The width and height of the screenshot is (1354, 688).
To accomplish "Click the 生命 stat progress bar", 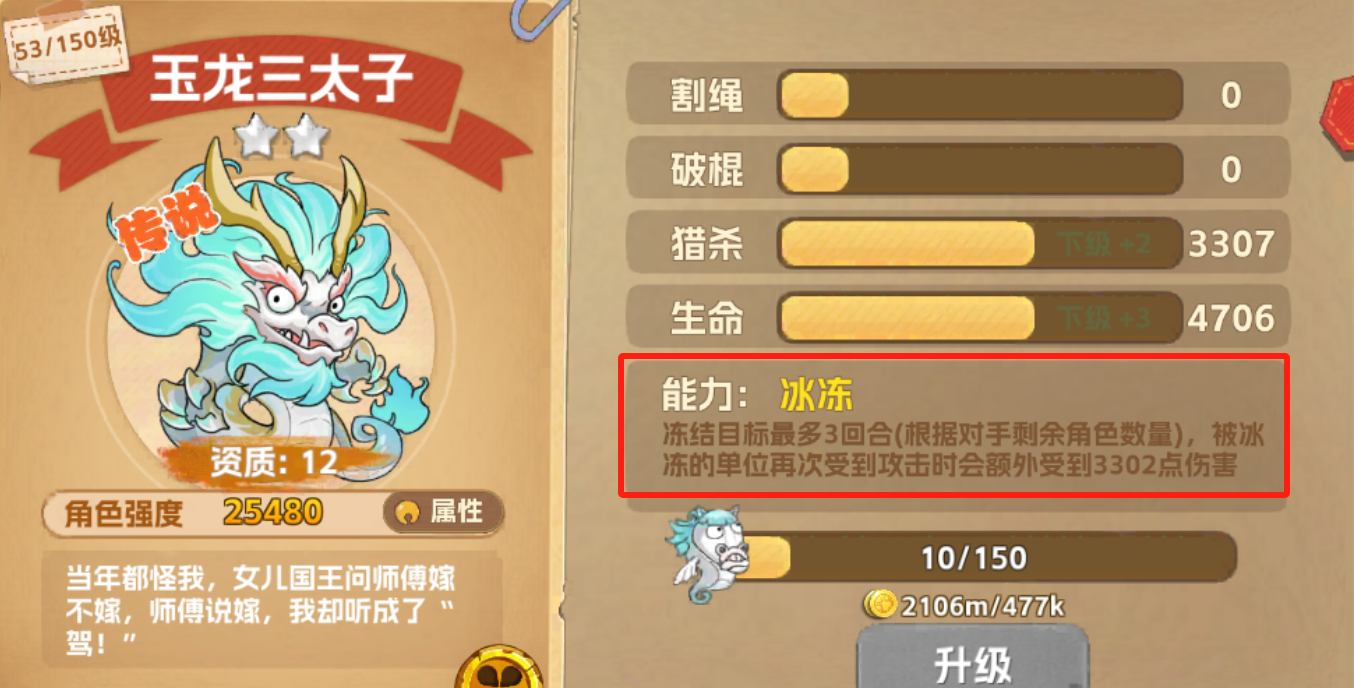I will point(980,318).
